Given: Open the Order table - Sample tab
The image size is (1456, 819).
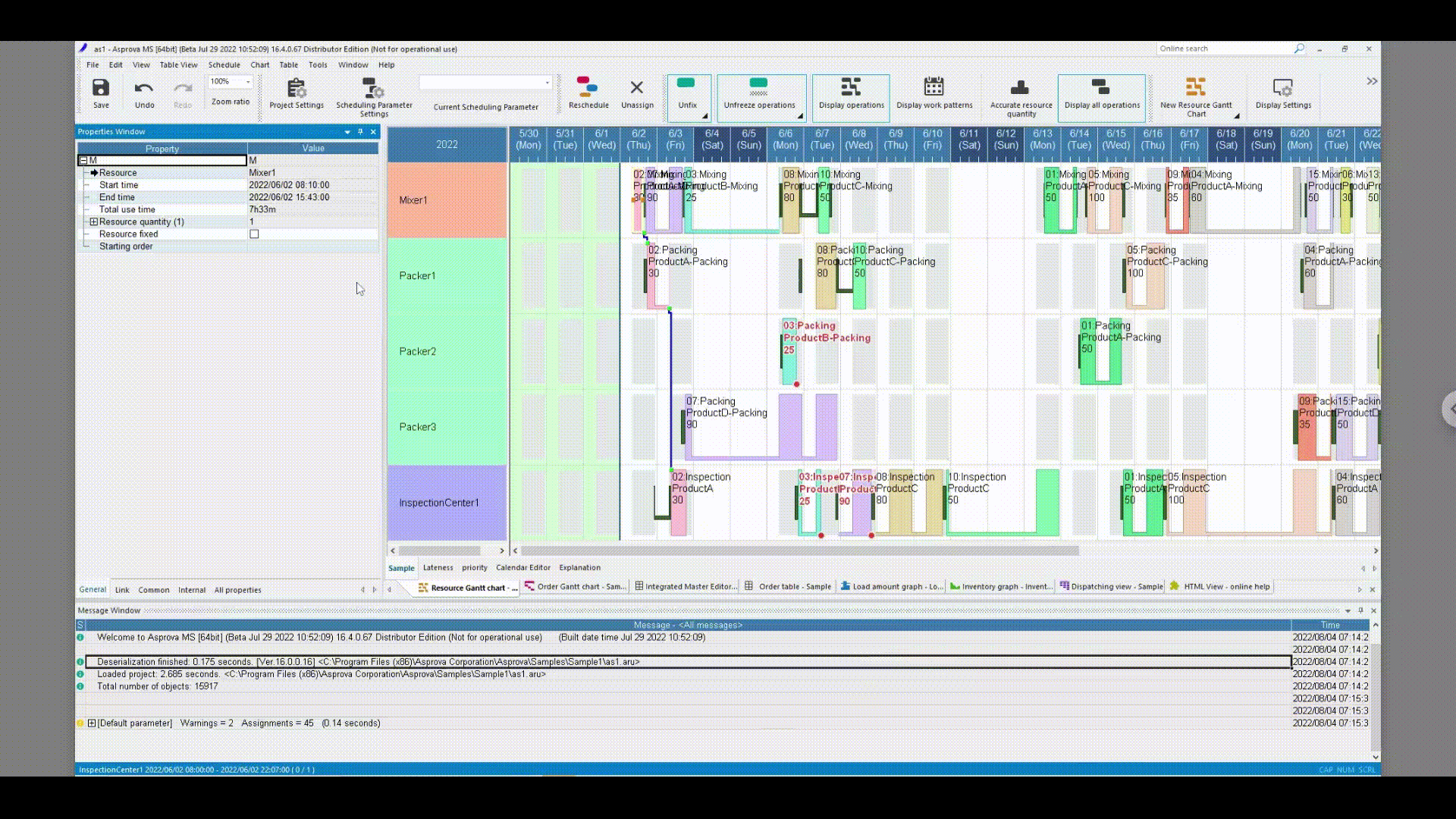Looking at the screenshot, I should coord(789,587).
